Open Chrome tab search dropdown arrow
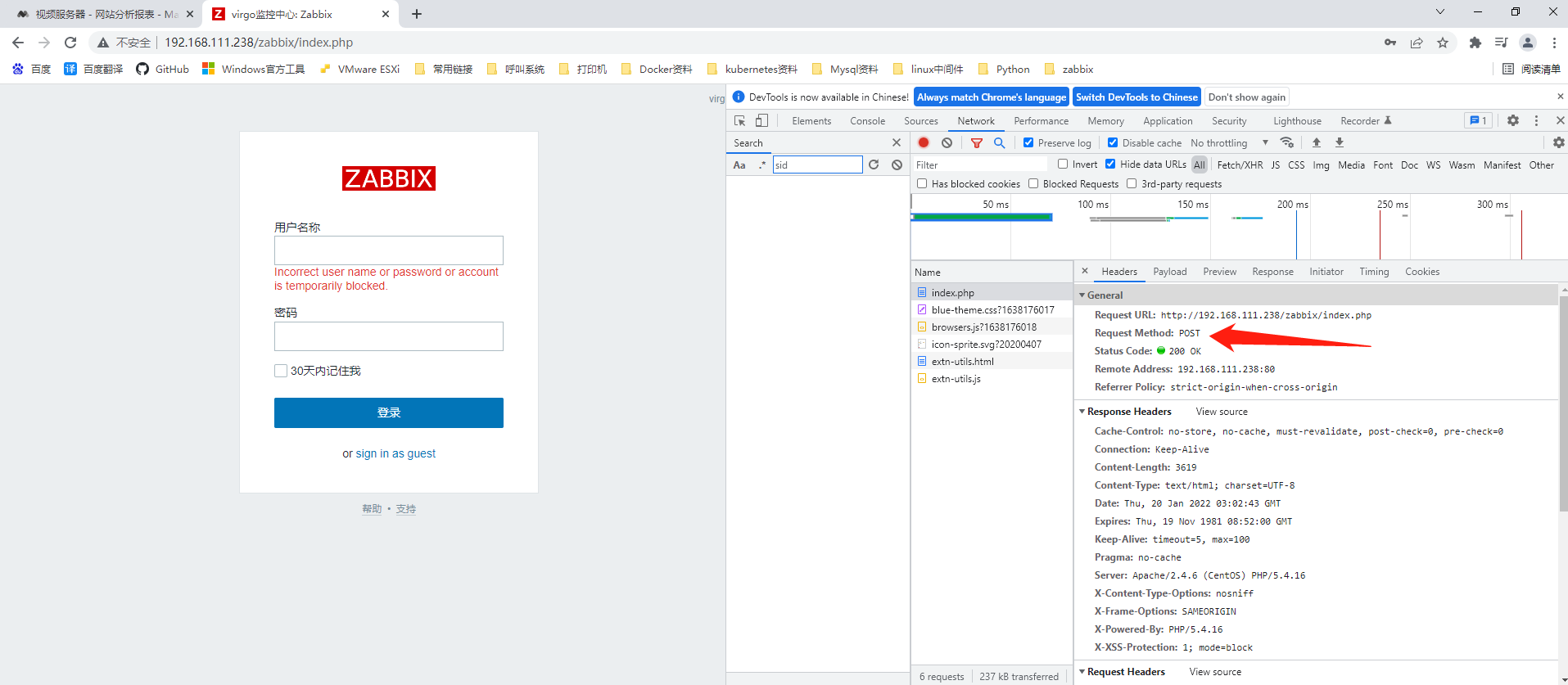Viewport: 1568px width, 685px height. click(x=1440, y=11)
